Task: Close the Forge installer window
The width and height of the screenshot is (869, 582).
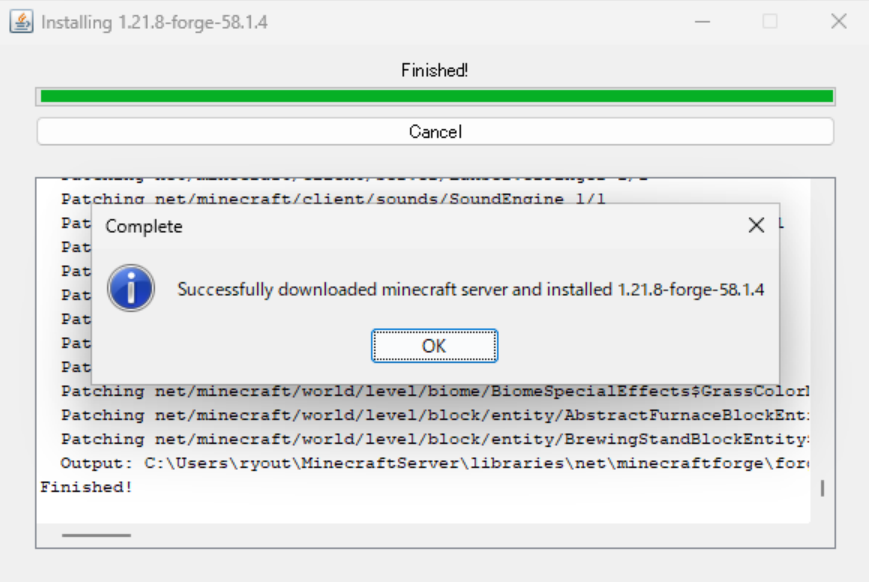Action: 838,21
